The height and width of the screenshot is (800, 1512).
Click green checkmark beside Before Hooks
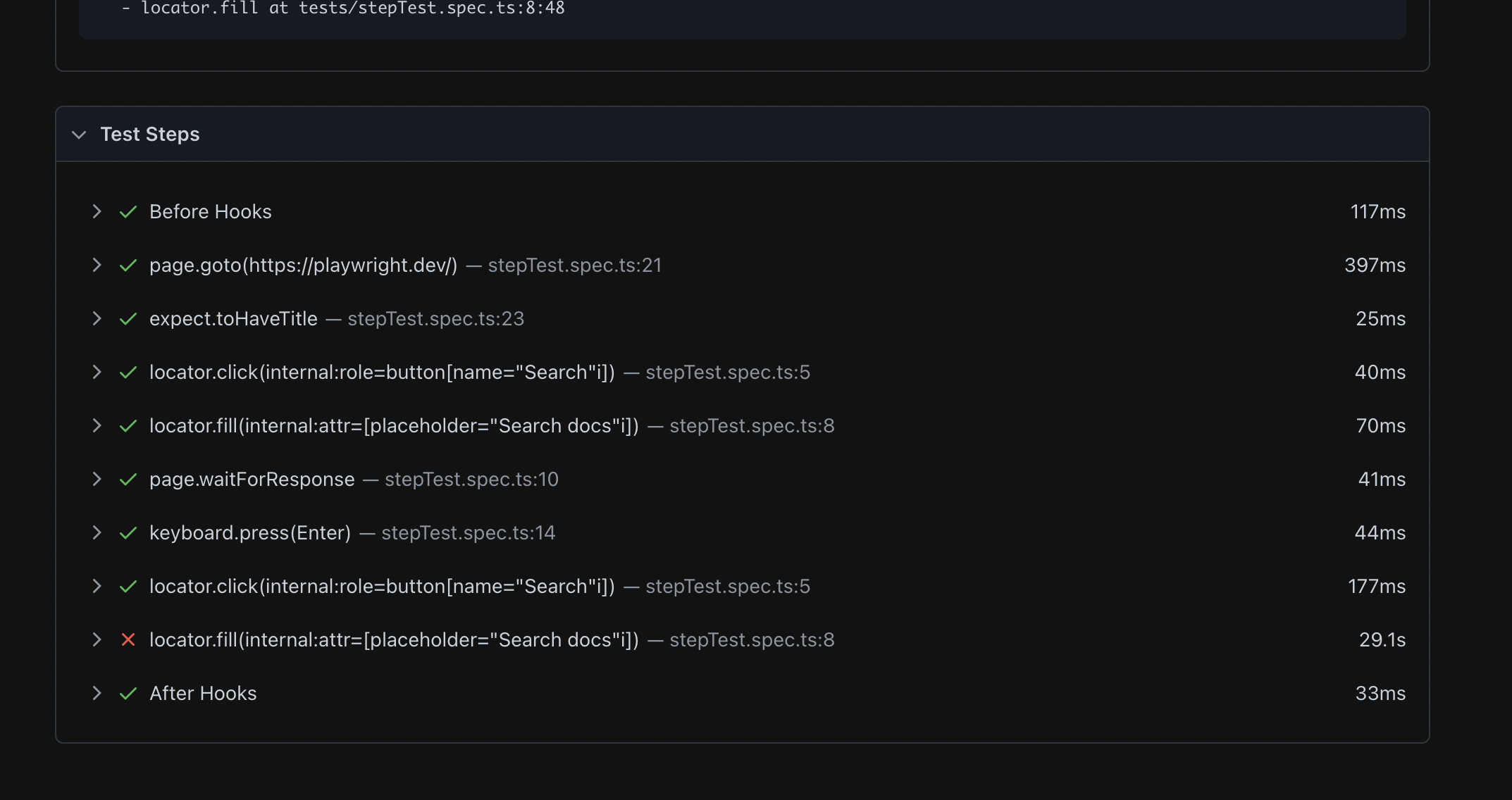click(x=128, y=211)
